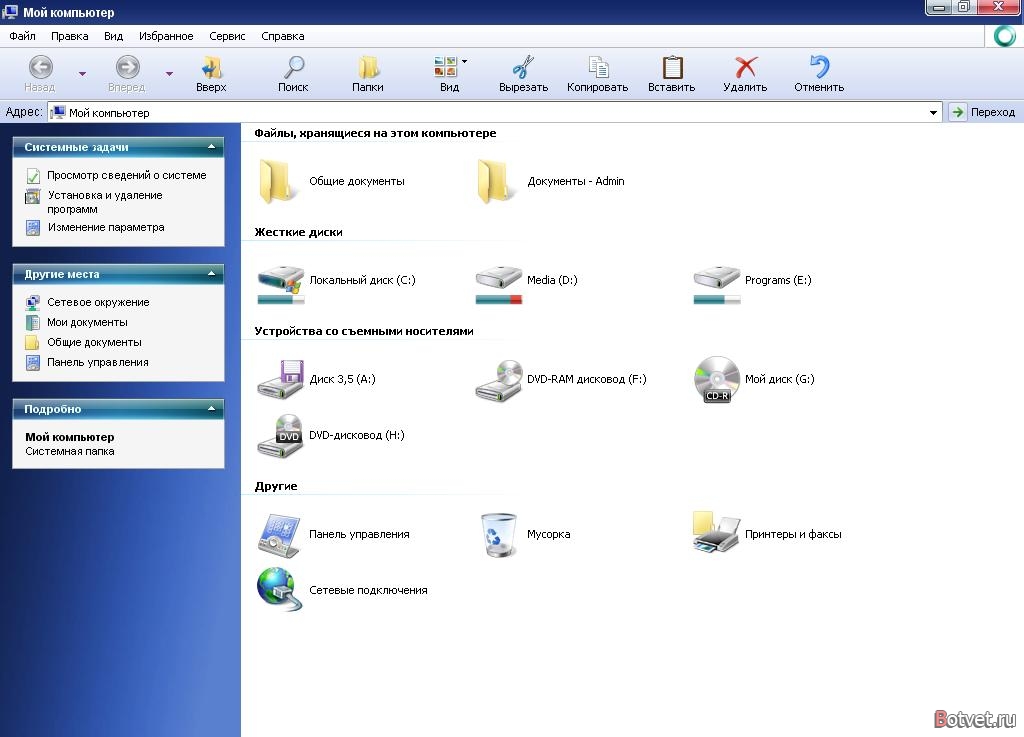Open the Вперед history dropdown arrow
1024x737 pixels.
coord(169,74)
